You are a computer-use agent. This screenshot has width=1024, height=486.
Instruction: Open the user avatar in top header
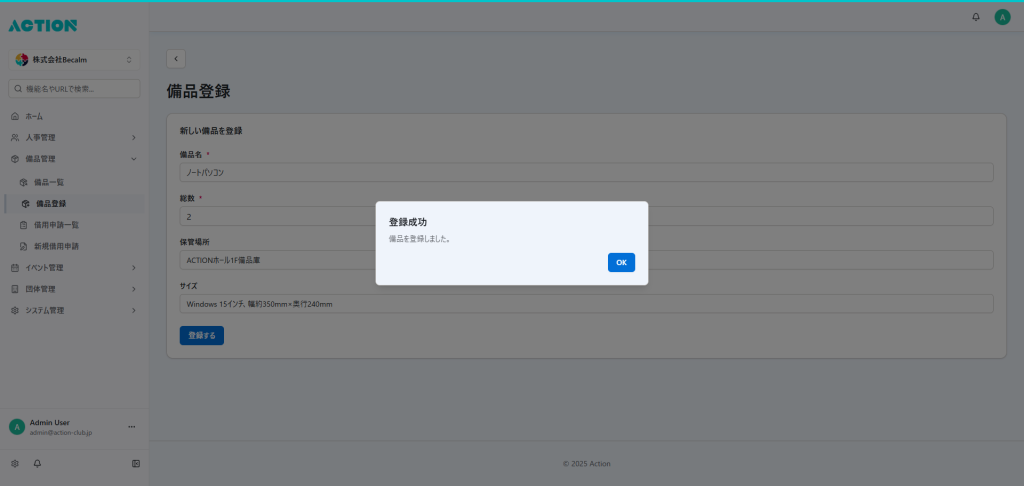point(1002,17)
